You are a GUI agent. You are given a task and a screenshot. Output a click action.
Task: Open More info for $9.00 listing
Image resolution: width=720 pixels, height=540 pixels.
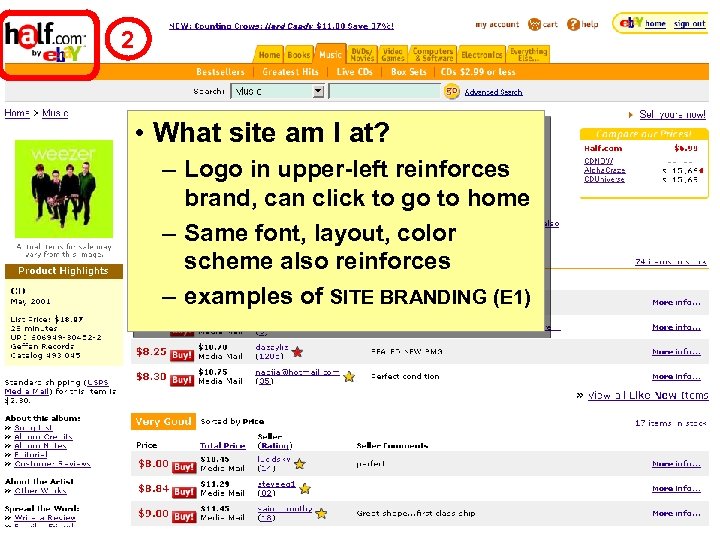[x=676, y=513]
